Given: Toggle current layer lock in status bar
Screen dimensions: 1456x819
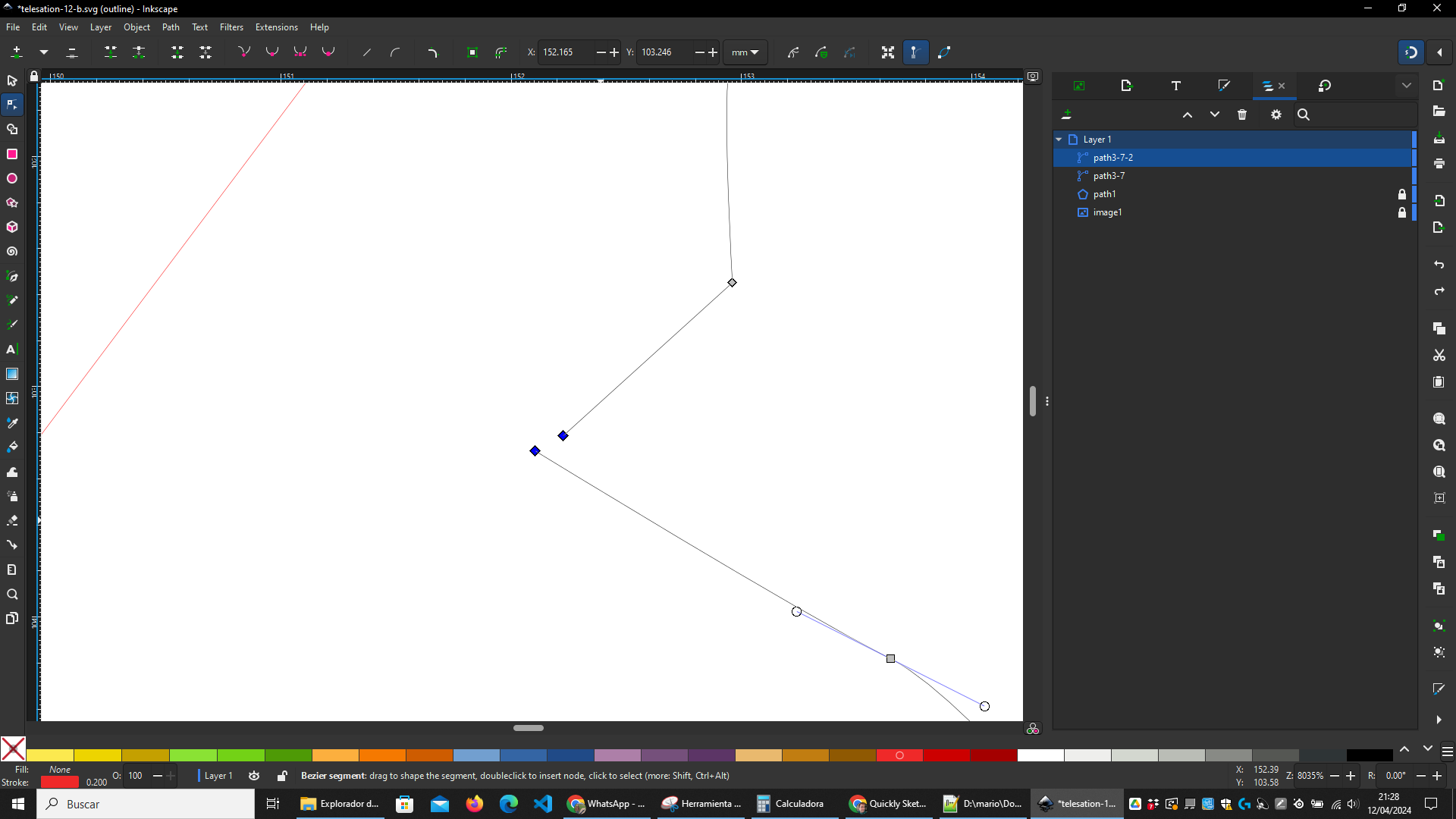Looking at the screenshot, I should tap(282, 776).
